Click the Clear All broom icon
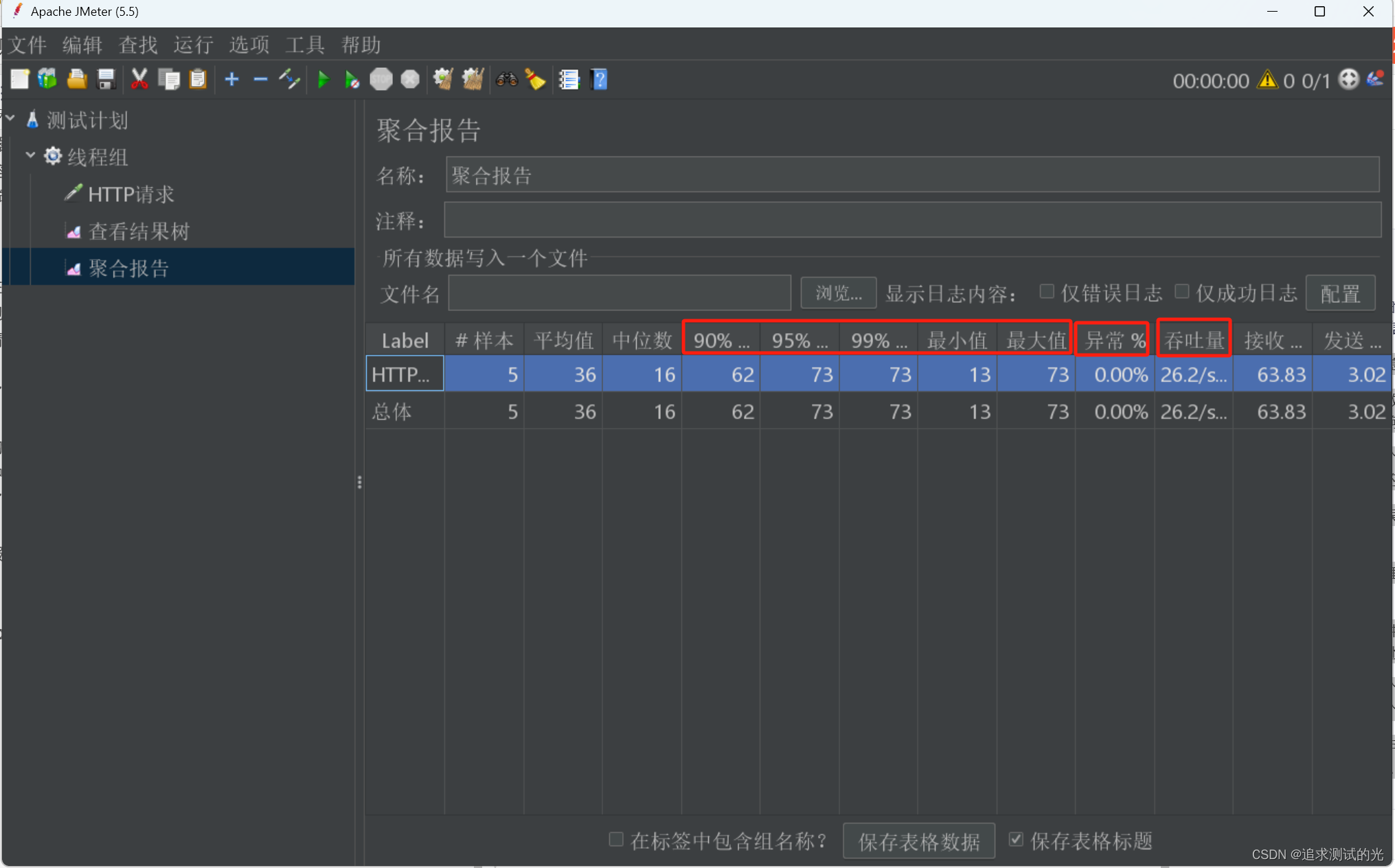The height and width of the screenshot is (868, 1395). 473,80
